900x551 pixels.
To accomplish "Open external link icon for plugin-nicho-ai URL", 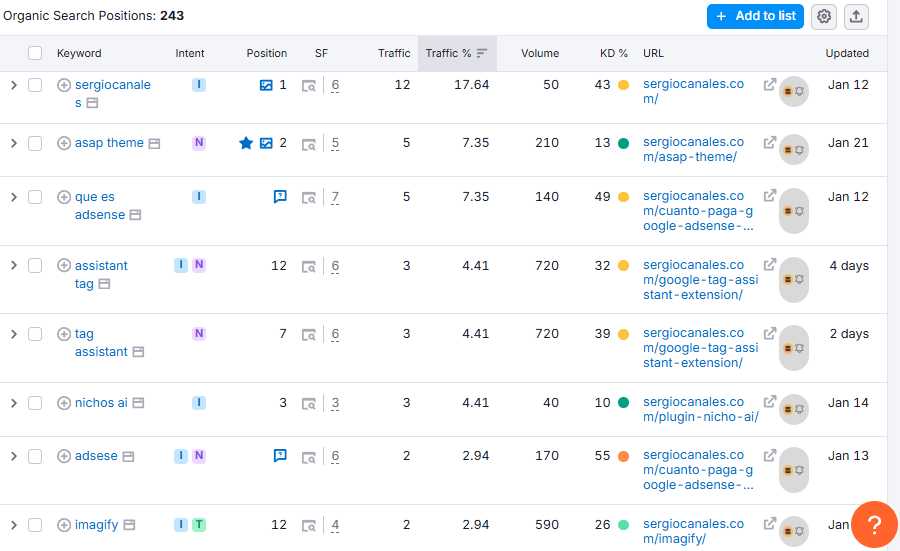I will tap(770, 401).
